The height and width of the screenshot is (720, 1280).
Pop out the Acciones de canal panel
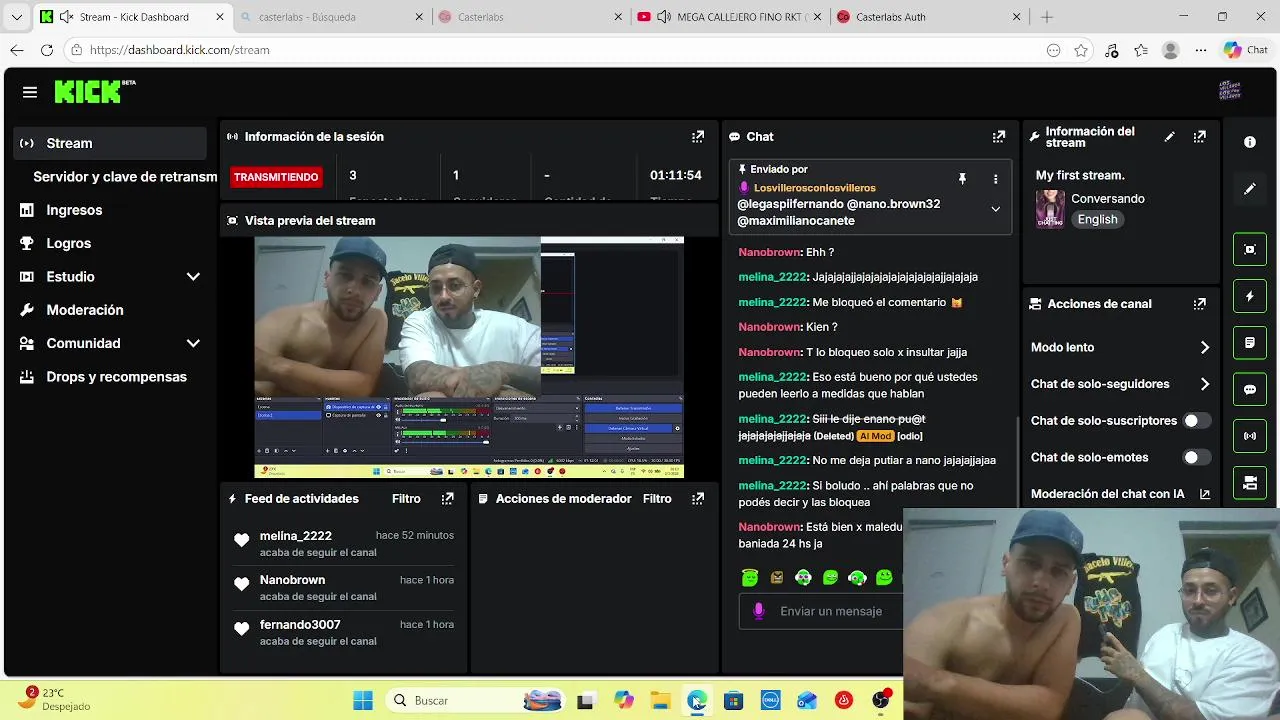(x=1199, y=304)
